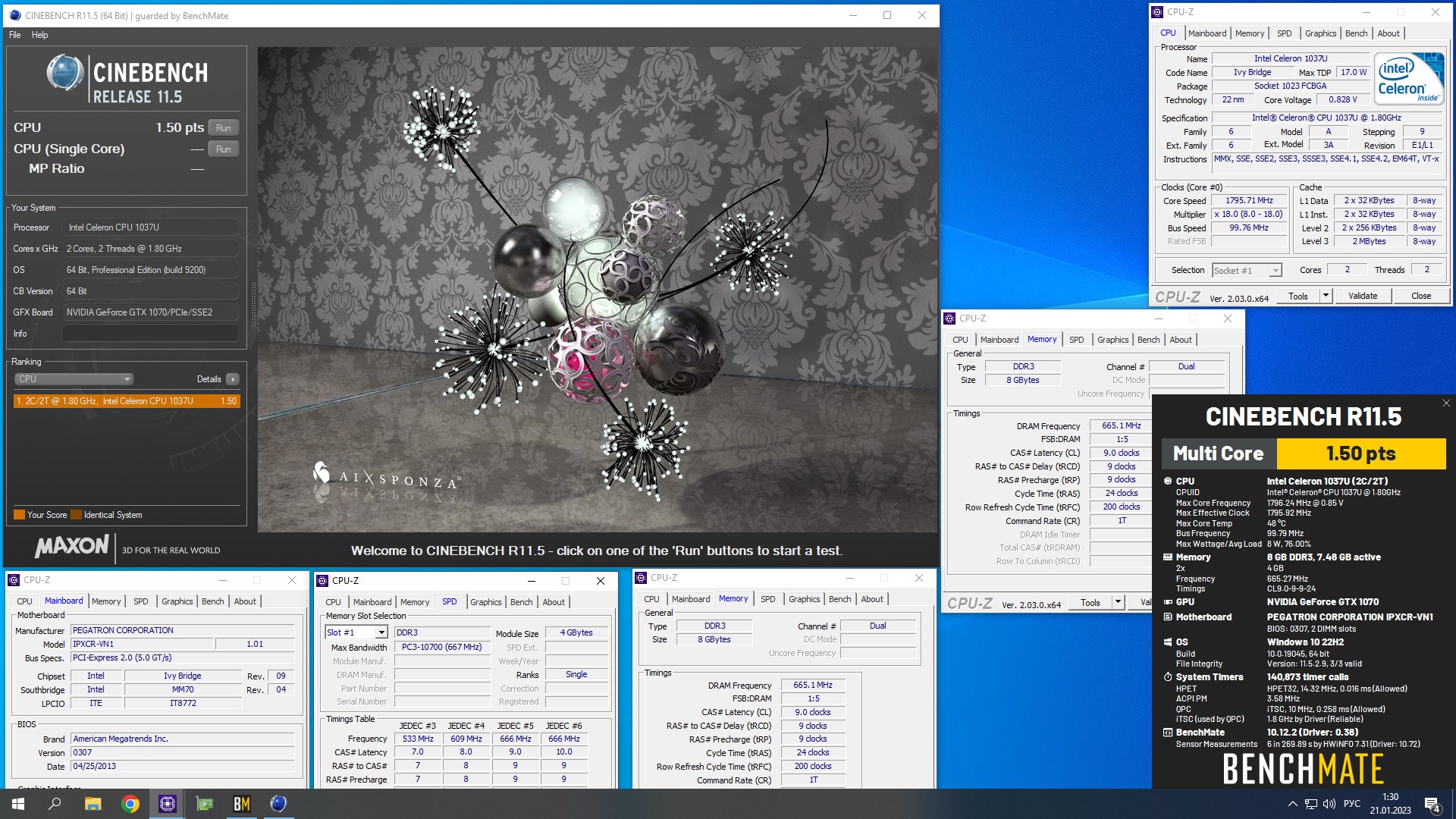Click the BenchMate Motherboard section icon

tap(1168, 617)
